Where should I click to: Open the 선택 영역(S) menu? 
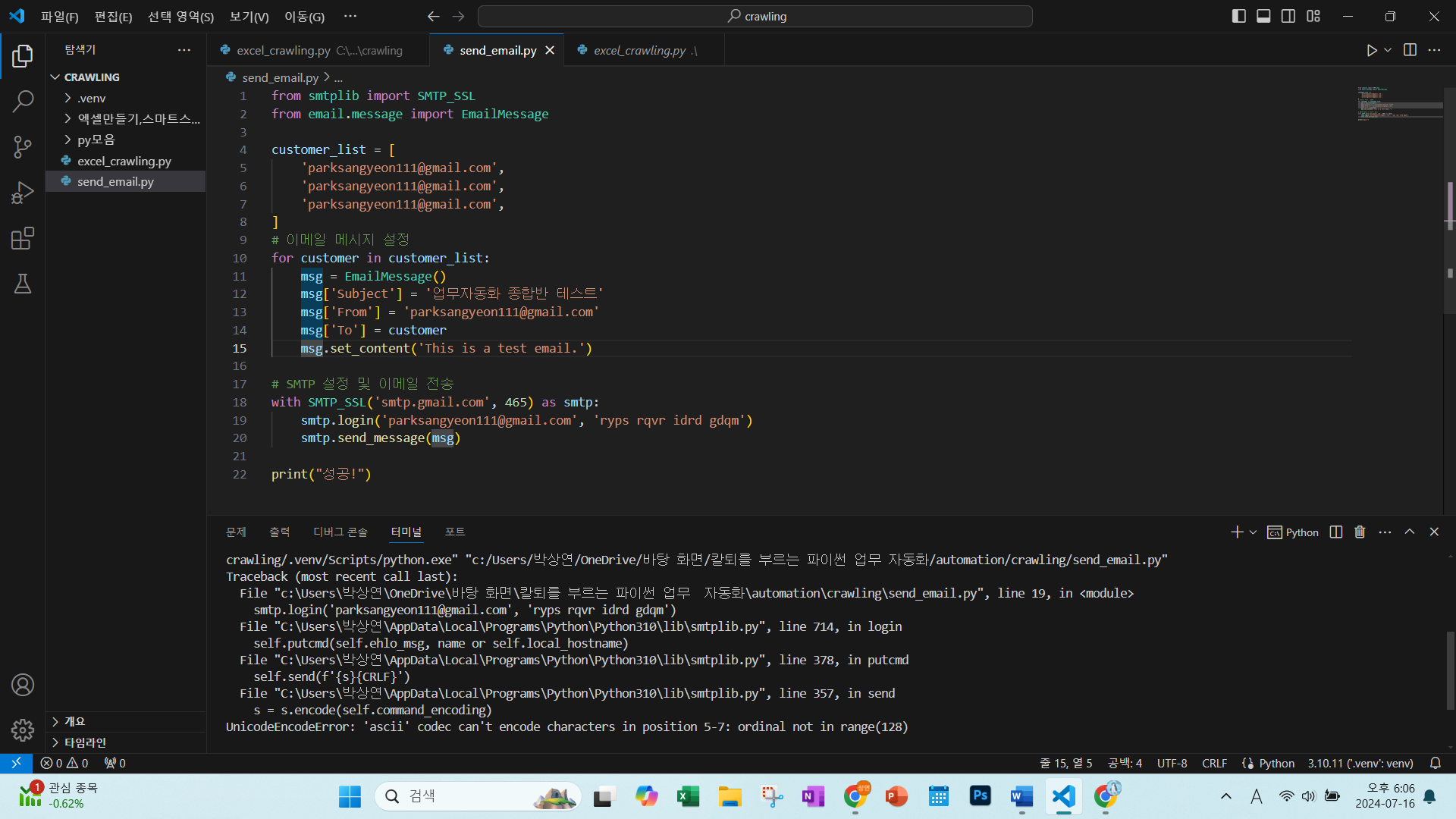pos(180,16)
